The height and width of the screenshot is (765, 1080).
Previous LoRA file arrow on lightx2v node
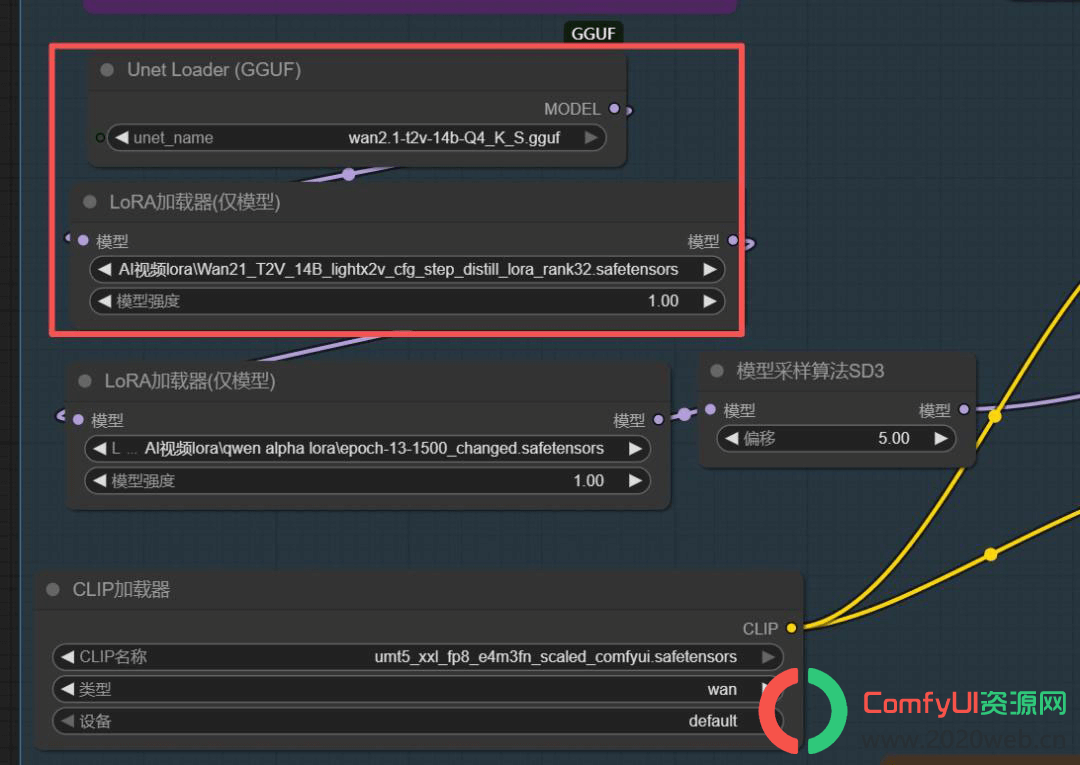[x=104, y=269]
